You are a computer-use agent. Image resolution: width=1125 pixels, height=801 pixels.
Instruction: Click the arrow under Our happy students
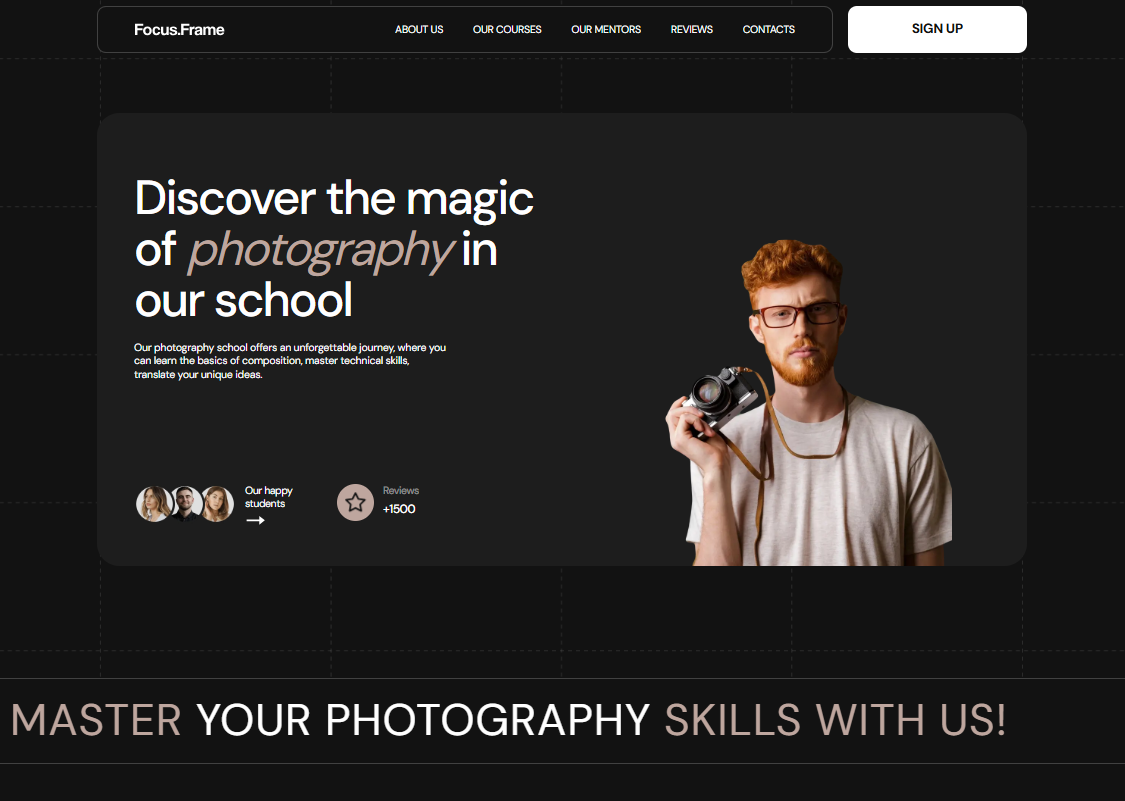coord(255,520)
